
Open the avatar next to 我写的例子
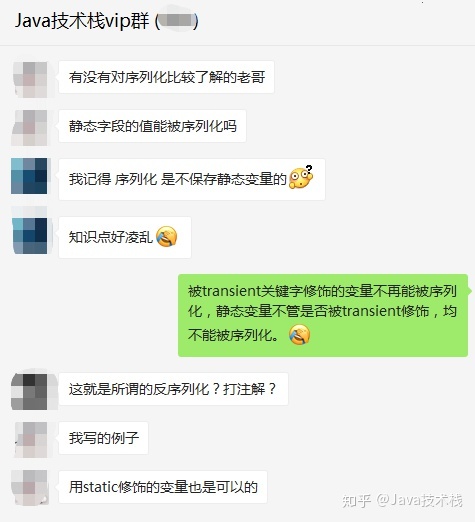point(31,439)
